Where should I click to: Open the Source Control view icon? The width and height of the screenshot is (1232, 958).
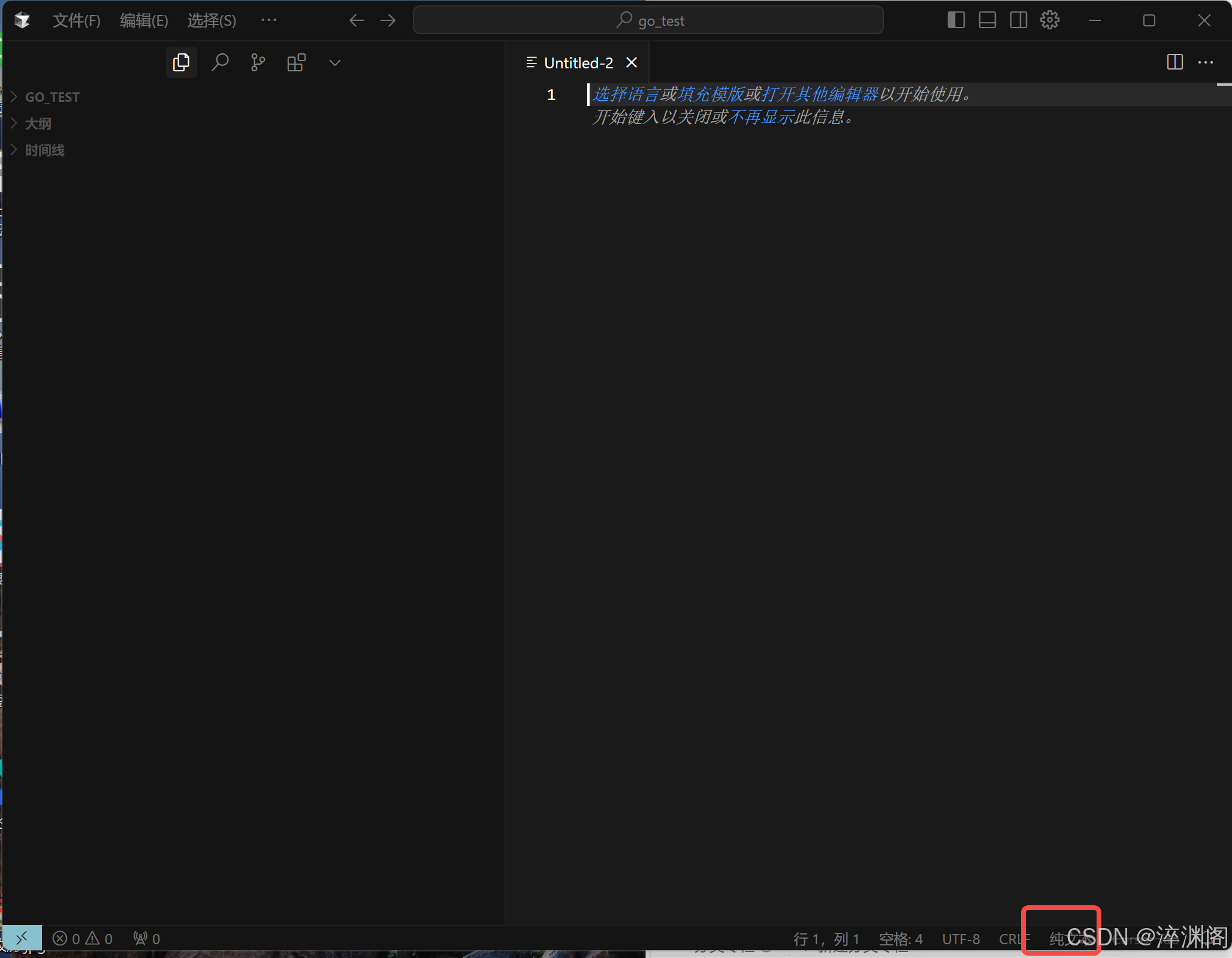[258, 62]
